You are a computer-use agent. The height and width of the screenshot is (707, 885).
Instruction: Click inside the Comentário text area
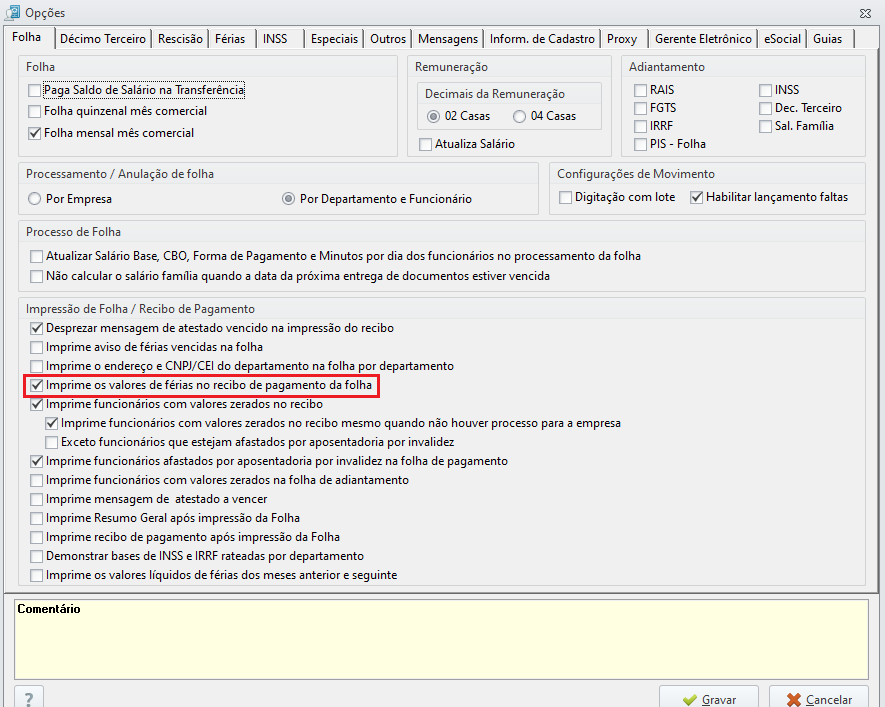pyautogui.click(x=441, y=639)
